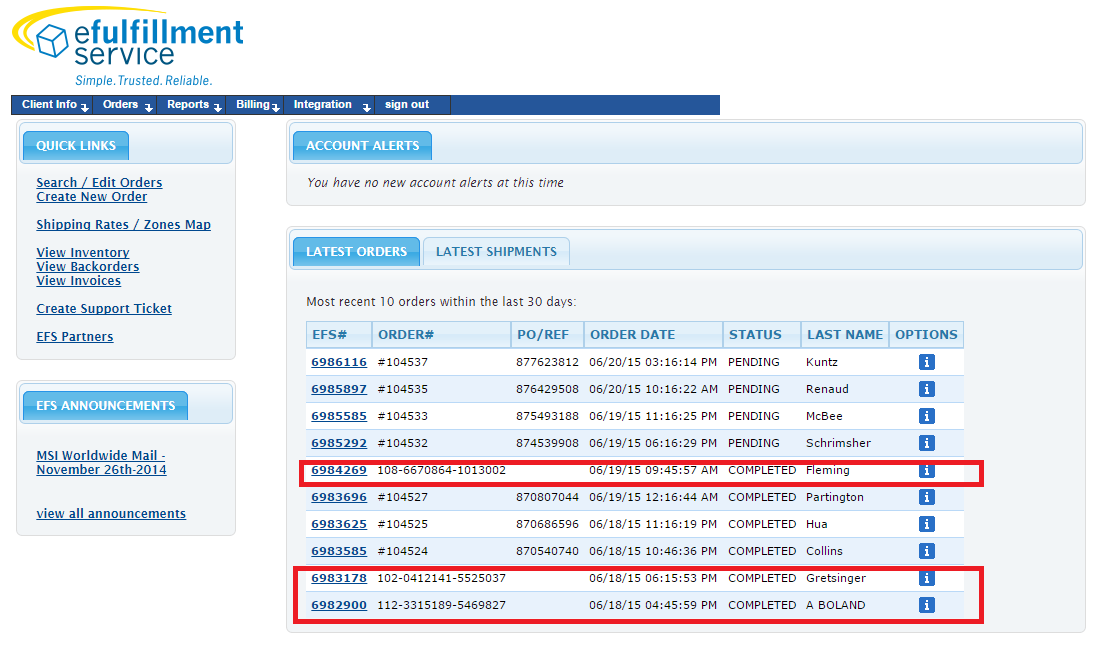Viewport: 1097px width, 649px height.
Task: Click the LAST NAME column header
Action: pos(844,335)
